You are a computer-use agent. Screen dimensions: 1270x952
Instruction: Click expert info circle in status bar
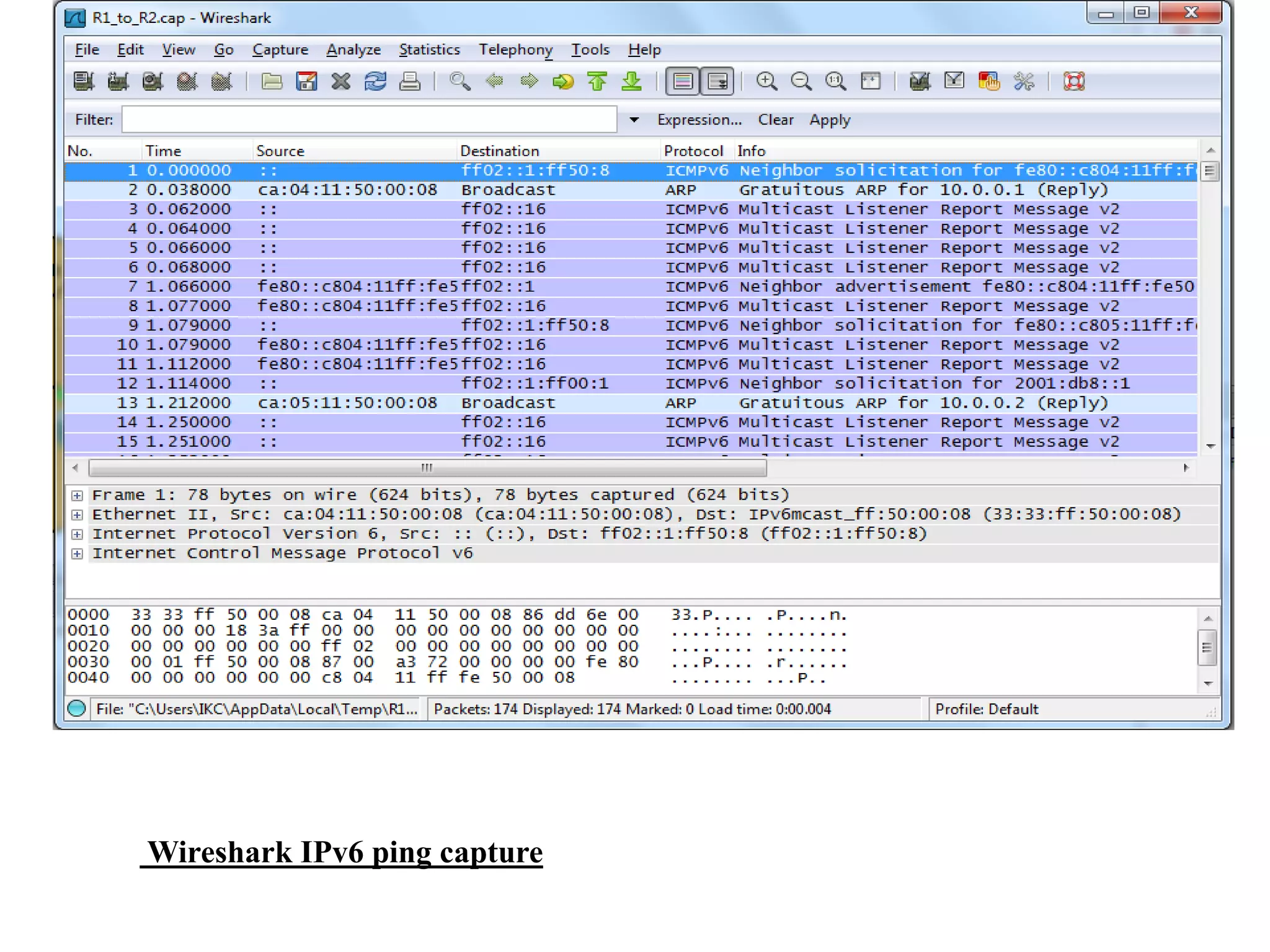coord(77,708)
